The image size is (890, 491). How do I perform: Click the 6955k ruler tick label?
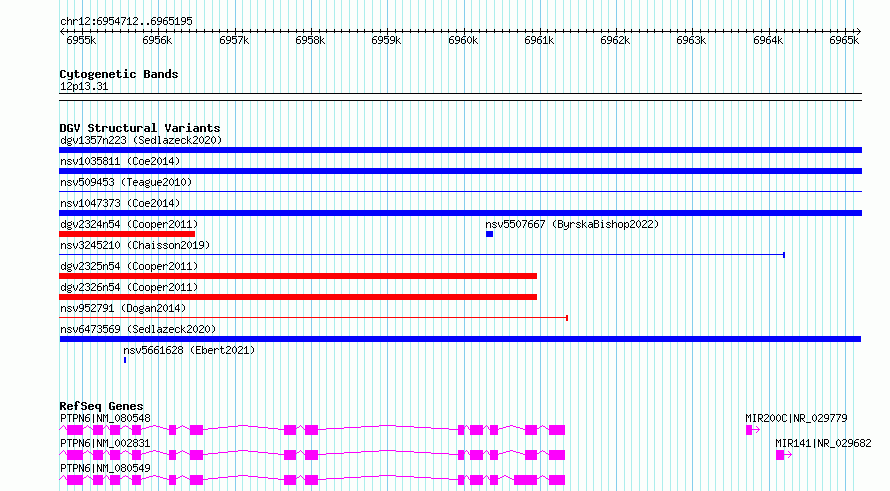click(81, 40)
